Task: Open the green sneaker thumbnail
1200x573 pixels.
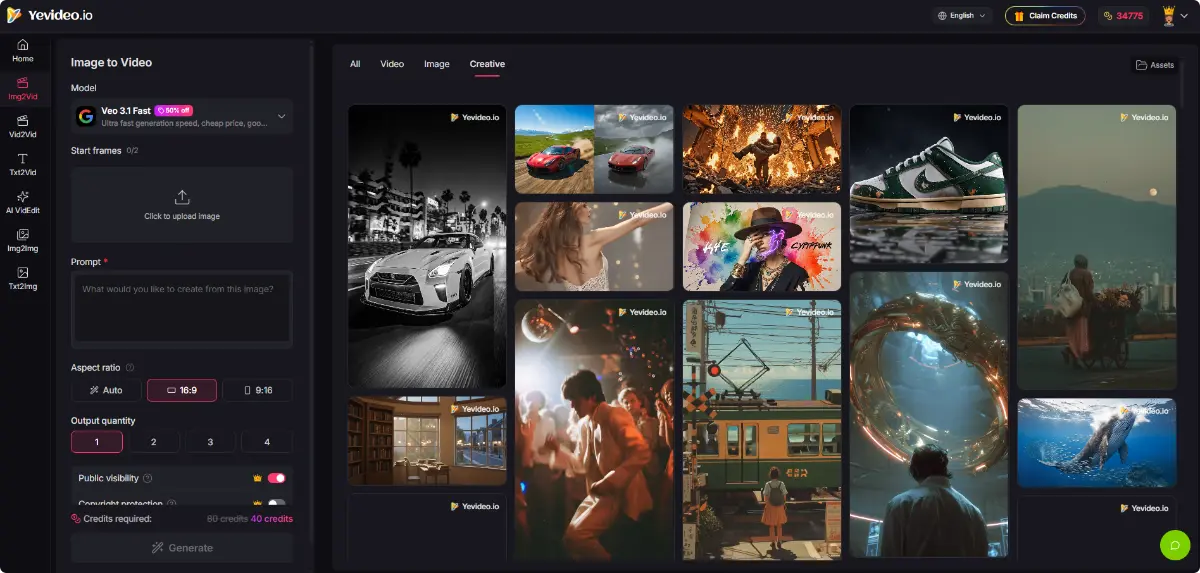Action: pyautogui.click(x=929, y=184)
